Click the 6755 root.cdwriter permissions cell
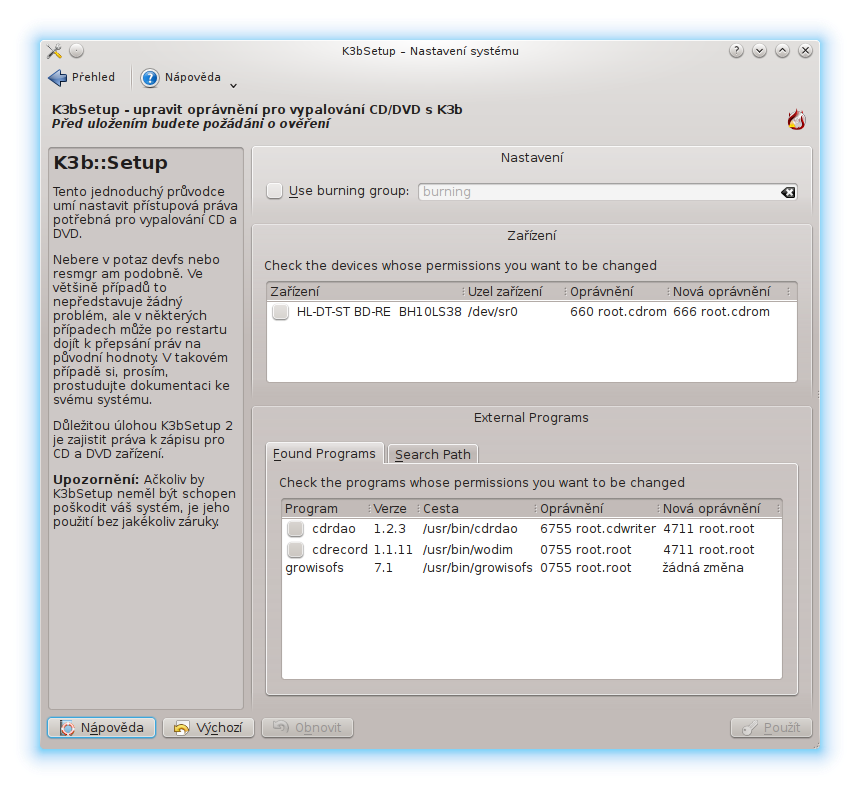The height and width of the screenshot is (789, 860). [x=598, y=529]
